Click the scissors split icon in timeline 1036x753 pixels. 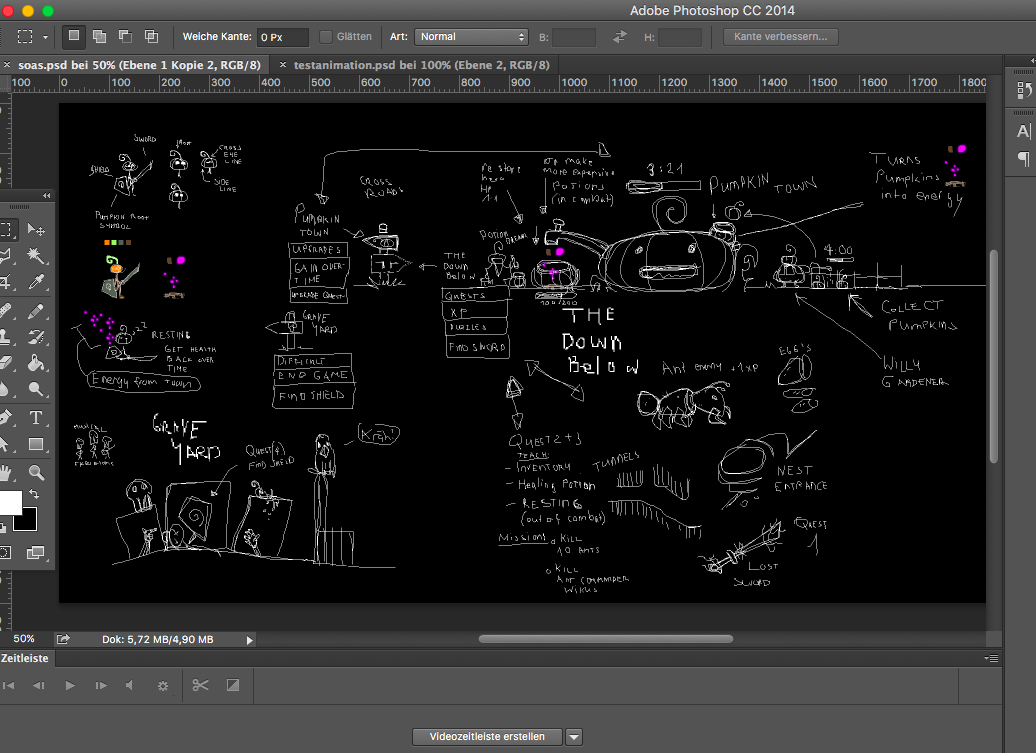point(200,685)
